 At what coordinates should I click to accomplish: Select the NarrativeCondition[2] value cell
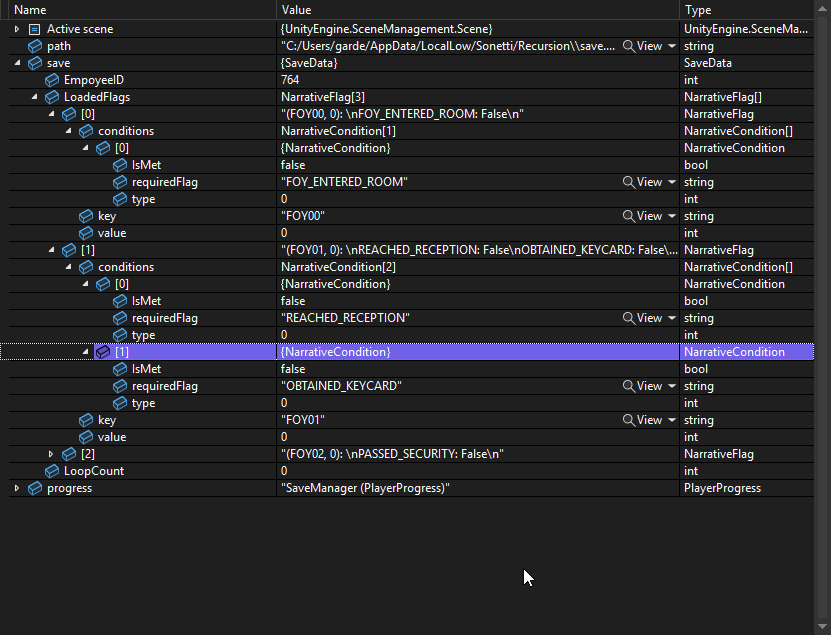tap(478, 267)
